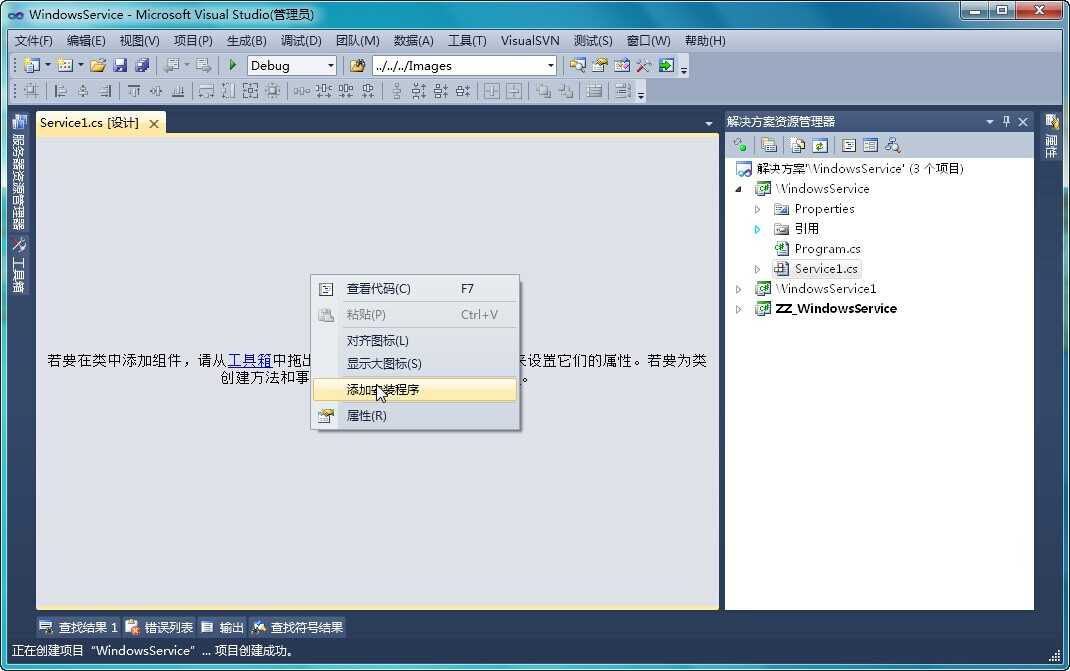Expand the ZZ_WindowsService project node
Screen dimensions: 1070x671
738,309
